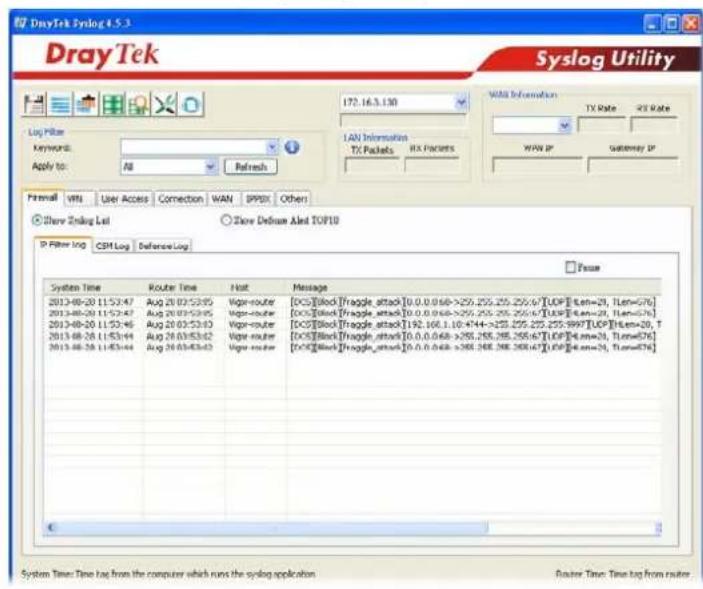Select the Show Syslog List radio button
The width and height of the screenshot is (703, 589).
click(37, 220)
